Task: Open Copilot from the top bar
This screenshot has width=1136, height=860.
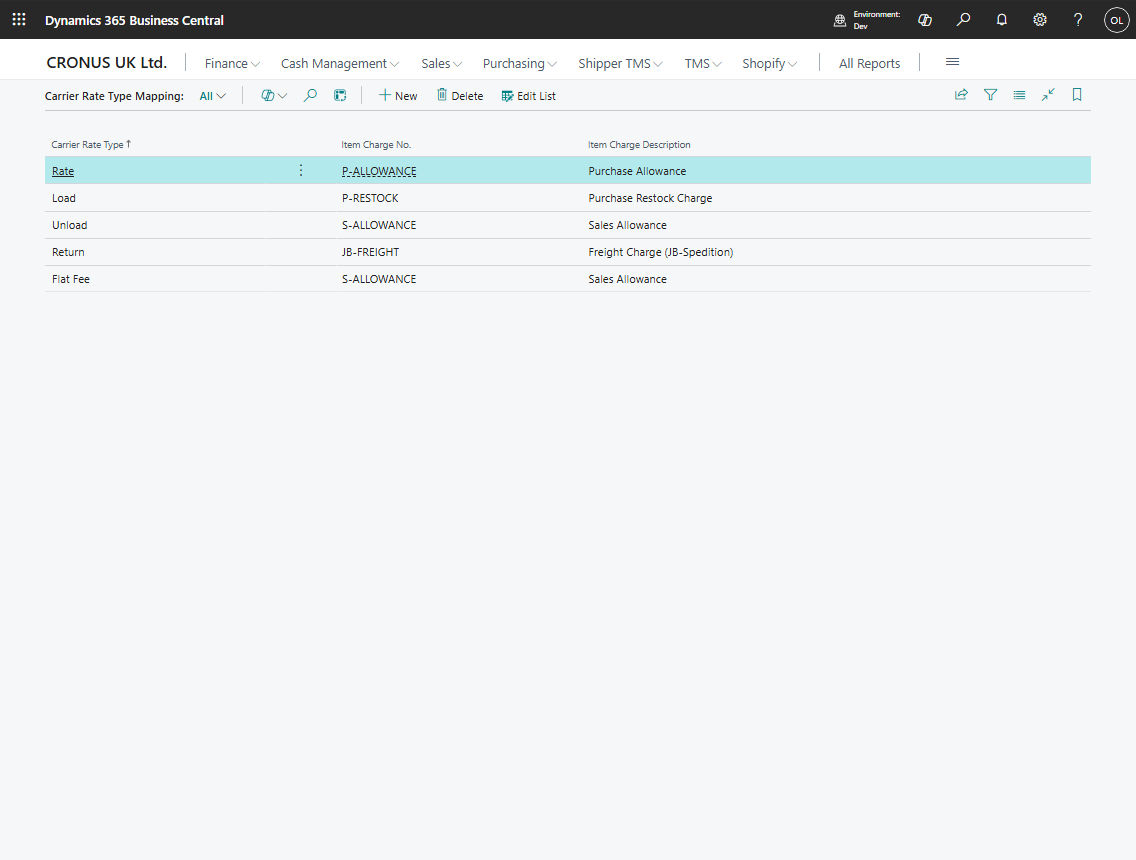Action: [924, 20]
